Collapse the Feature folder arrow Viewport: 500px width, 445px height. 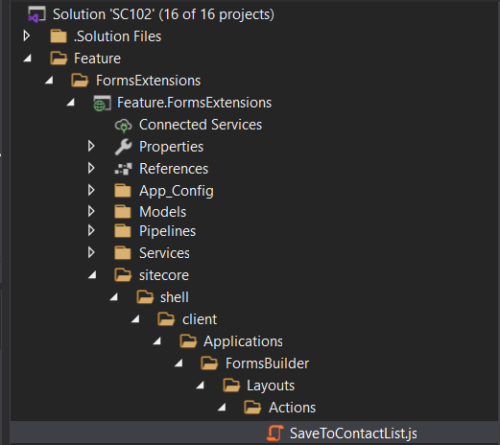pos(28,59)
